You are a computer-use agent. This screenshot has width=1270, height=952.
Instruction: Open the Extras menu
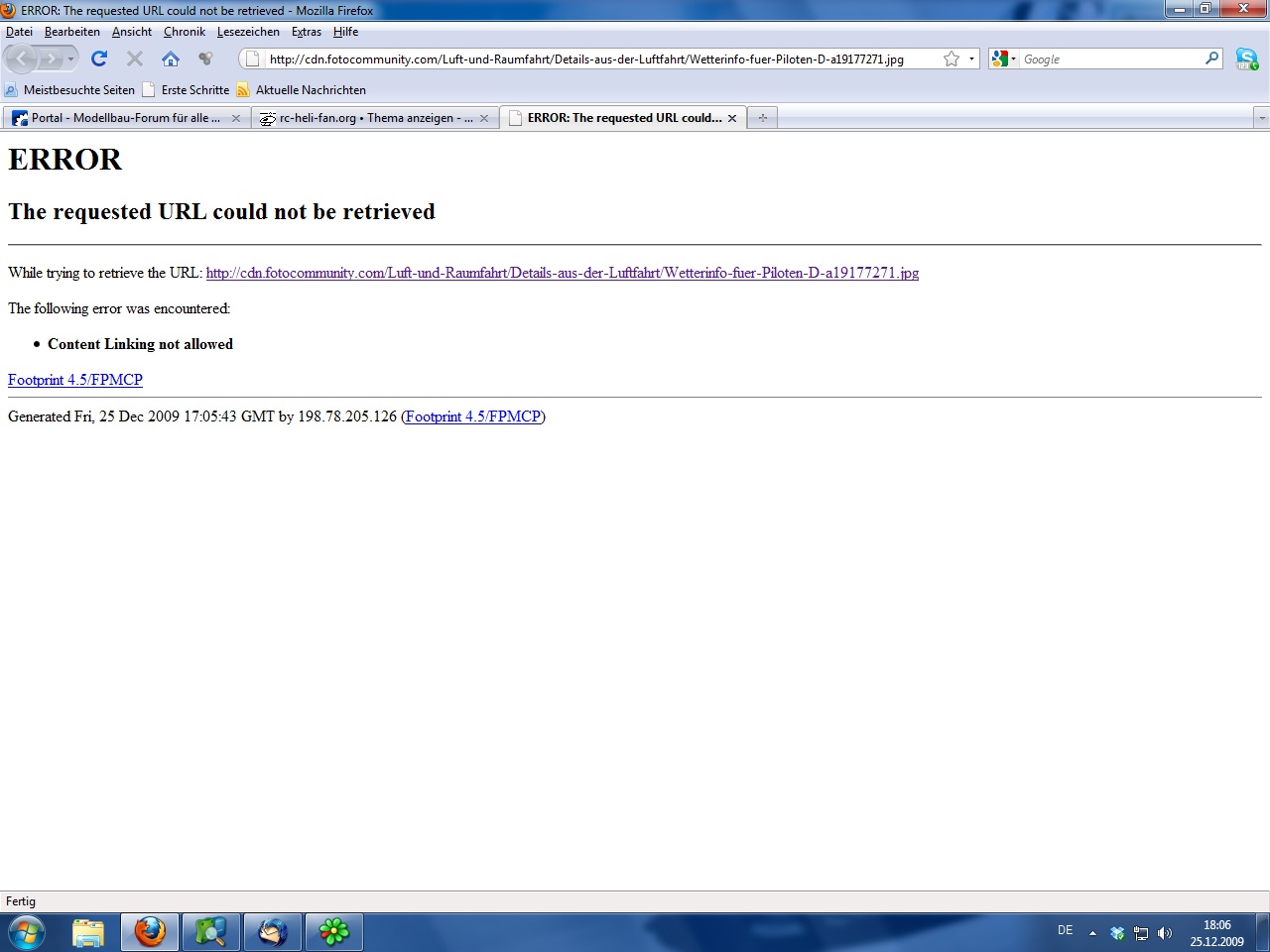click(x=306, y=32)
